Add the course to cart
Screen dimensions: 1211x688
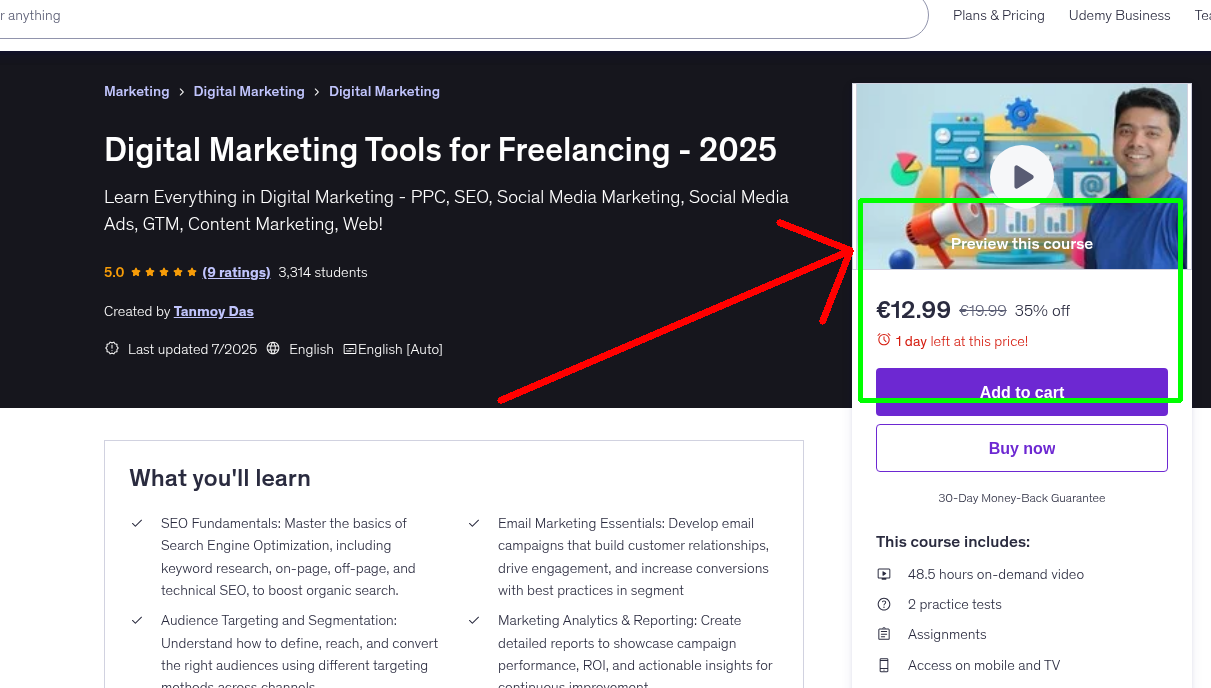point(1021,392)
